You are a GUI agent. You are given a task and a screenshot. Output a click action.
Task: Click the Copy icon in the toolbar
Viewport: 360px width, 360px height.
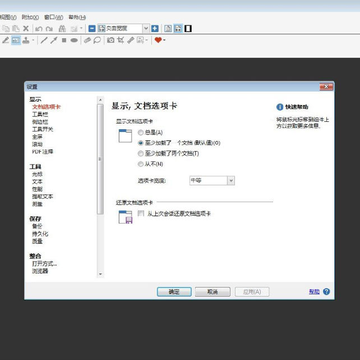click(6, 29)
